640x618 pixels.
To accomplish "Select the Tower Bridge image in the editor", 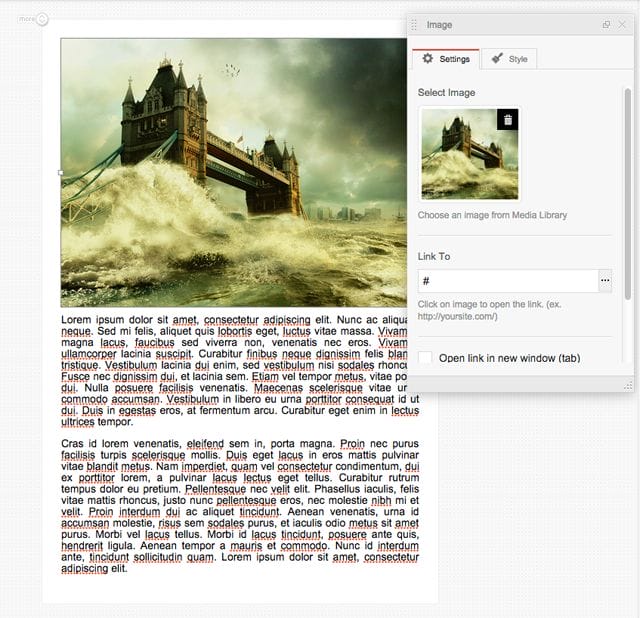I will [234, 172].
